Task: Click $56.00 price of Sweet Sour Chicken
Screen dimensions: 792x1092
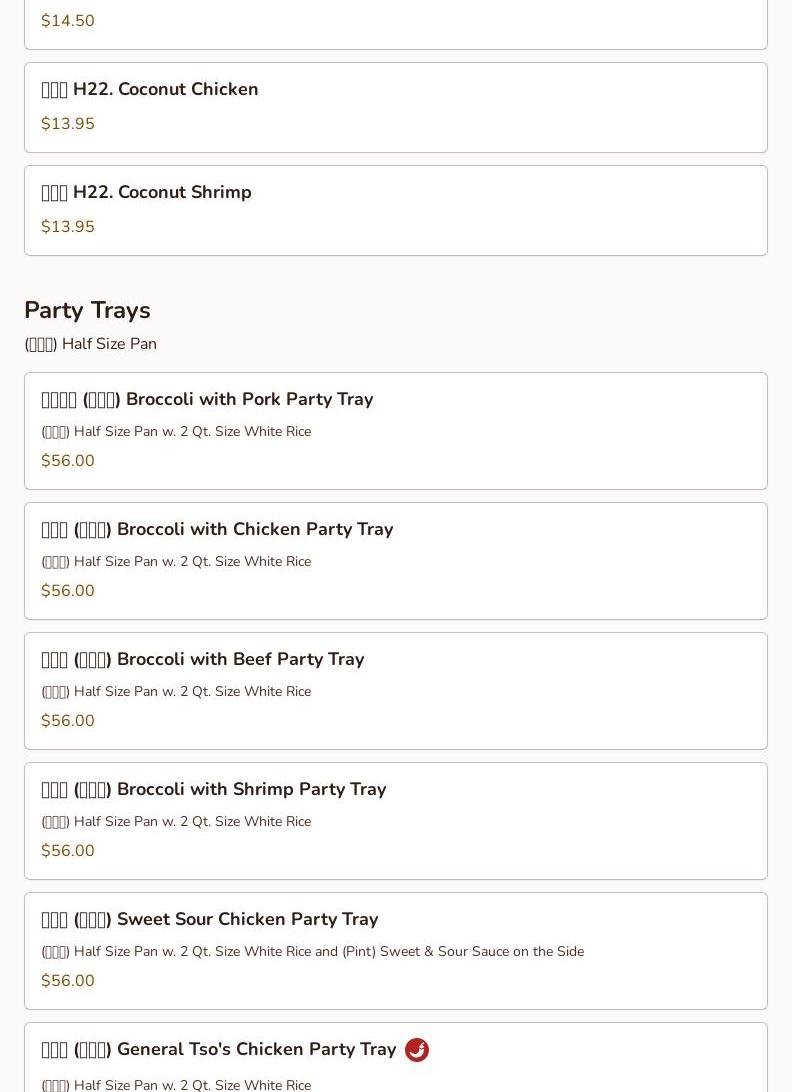Action: [x=68, y=981]
